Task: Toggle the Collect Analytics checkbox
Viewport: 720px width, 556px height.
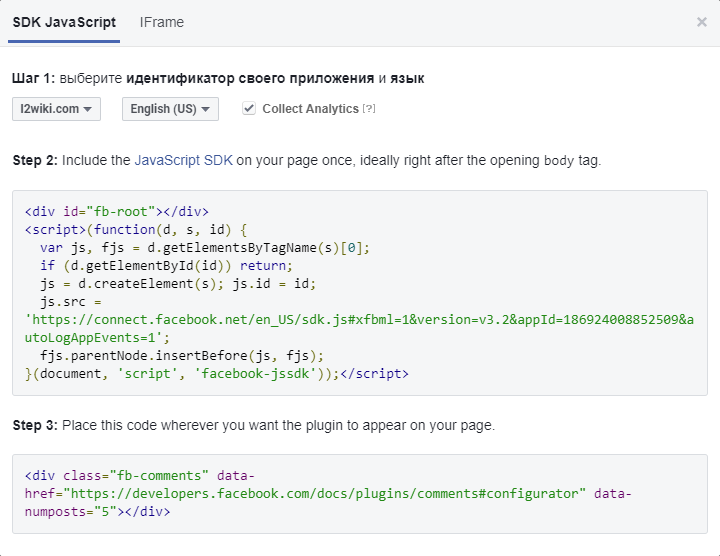Action: coord(249,109)
